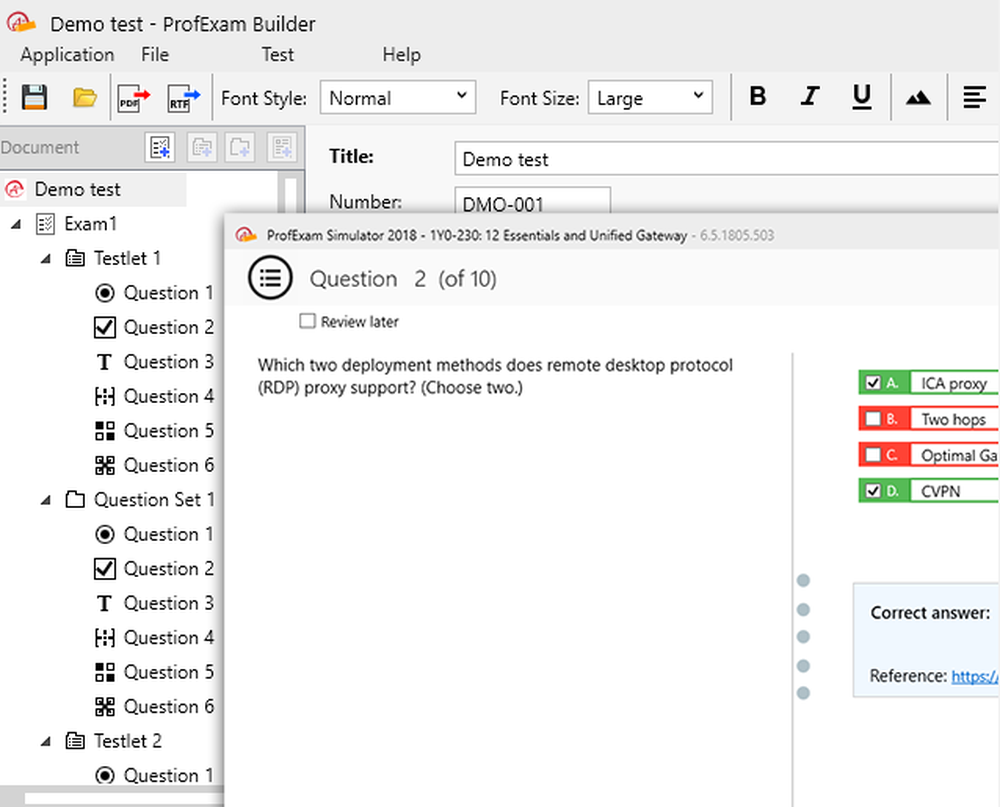Viewport: 1000px width, 807px height.
Task: Uncheck answer D CVPN
Action: click(872, 491)
